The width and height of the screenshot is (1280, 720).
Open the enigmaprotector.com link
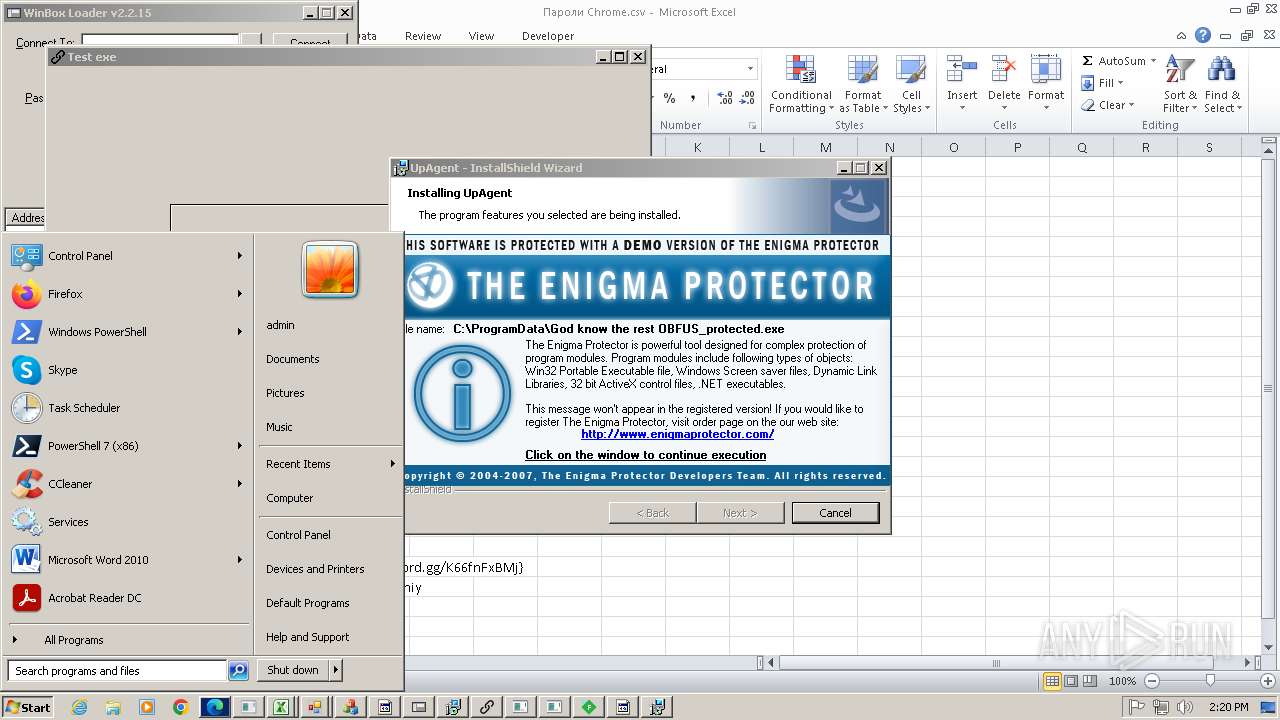click(x=677, y=434)
